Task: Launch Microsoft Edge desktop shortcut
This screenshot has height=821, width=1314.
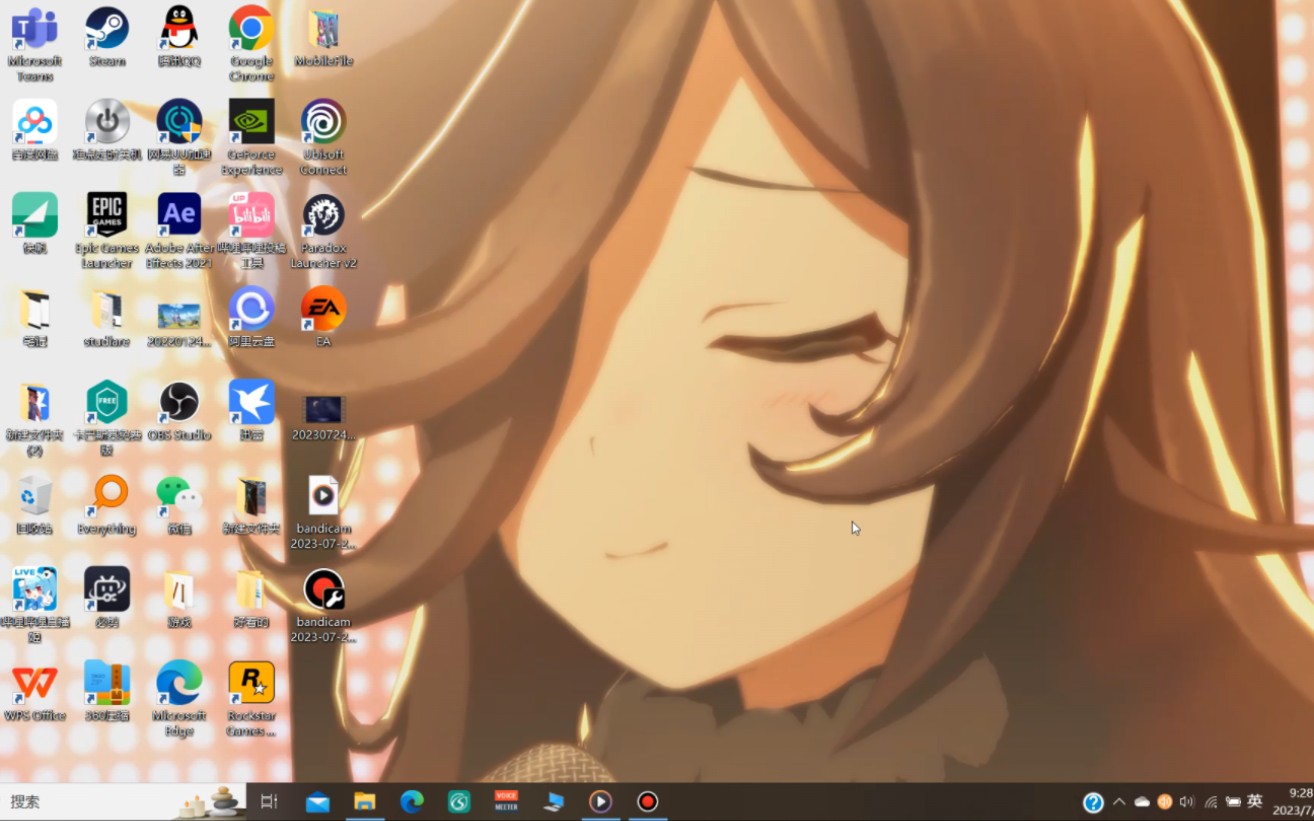Action: coord(179,699)
